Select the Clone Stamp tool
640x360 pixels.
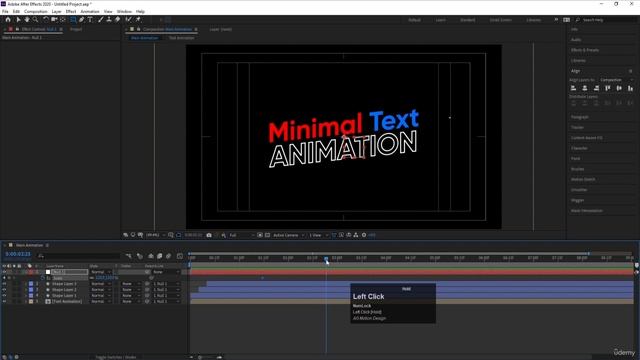[x=109, y=20]
